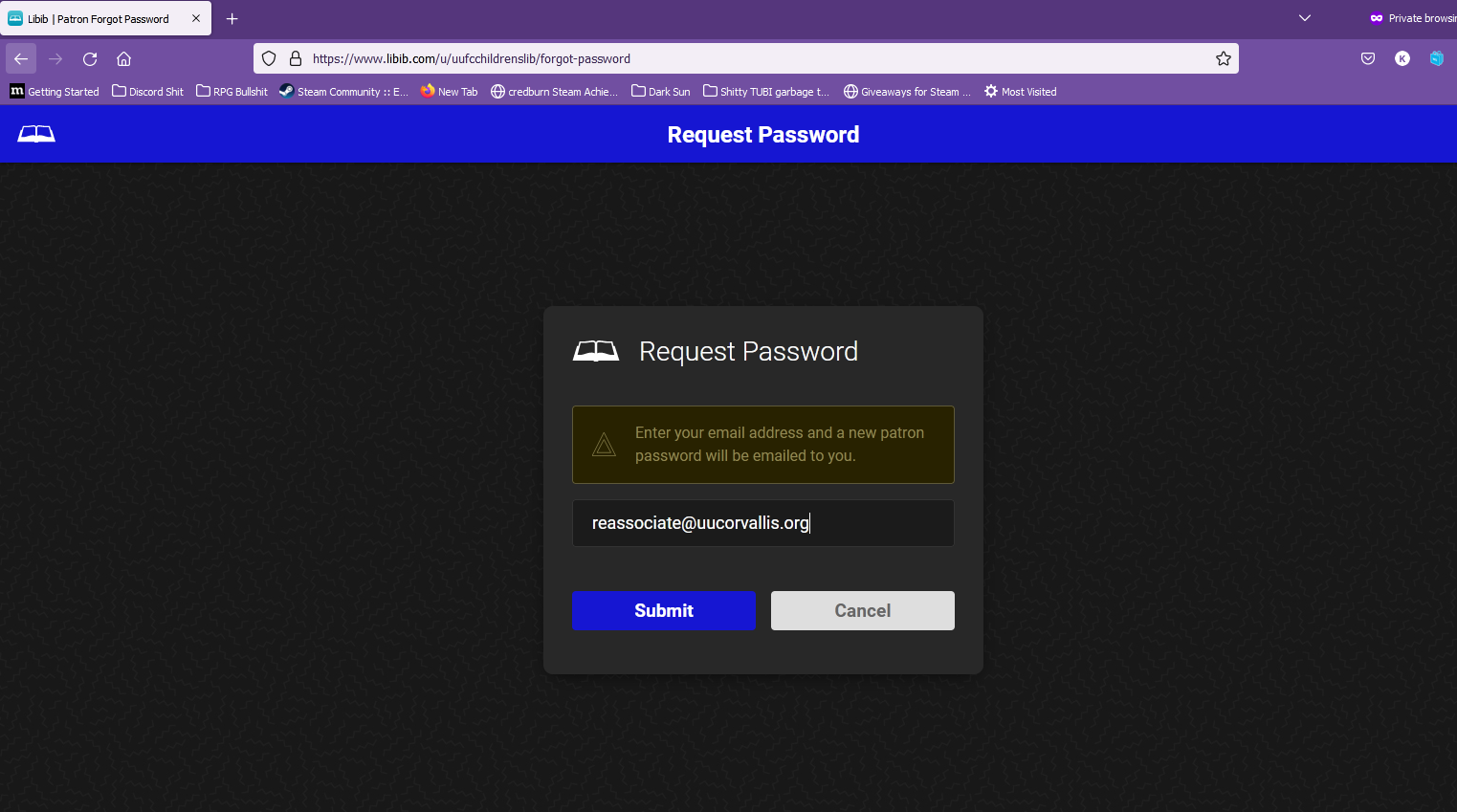
Task: Expand the RPG Bullshit bookmarks folder
Action: (232, 92)
